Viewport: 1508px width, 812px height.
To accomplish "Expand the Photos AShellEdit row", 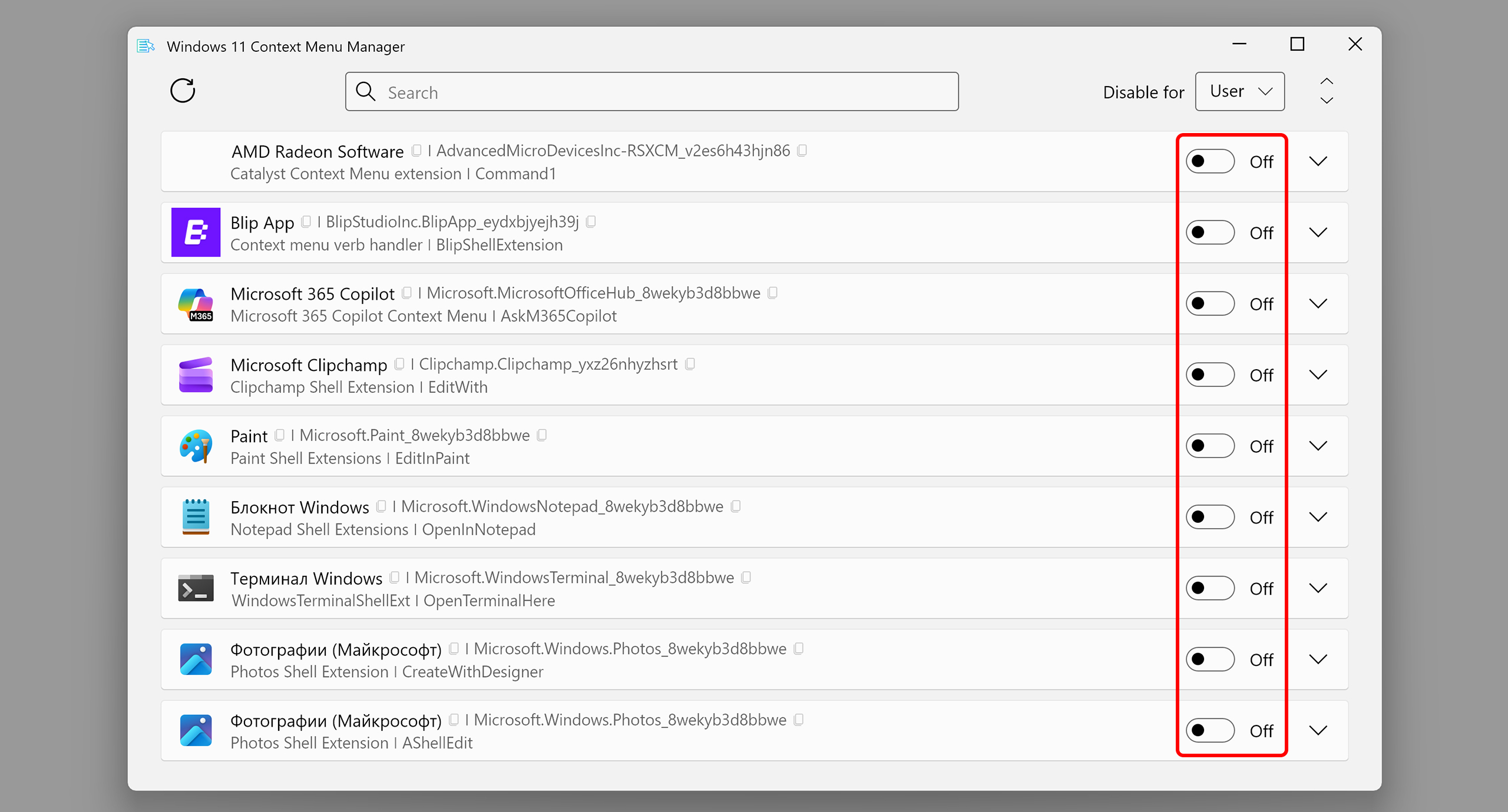I will [1318, 731].
